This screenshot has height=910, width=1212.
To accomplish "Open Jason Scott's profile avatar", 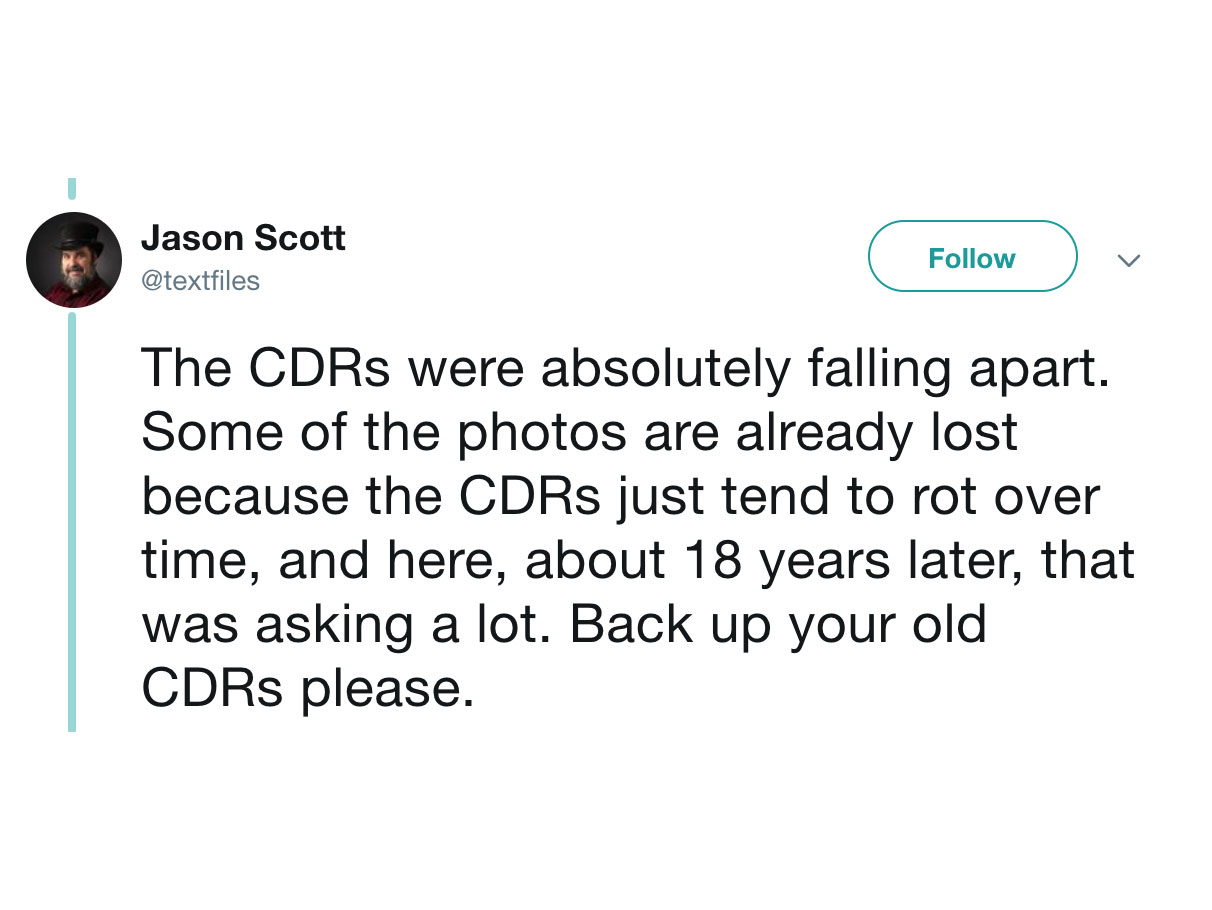I will [x=74, y=259].
